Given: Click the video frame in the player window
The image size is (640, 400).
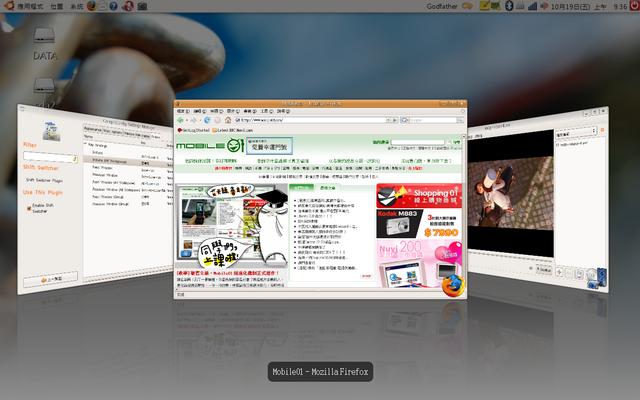Looking at the screenshot, I should (x=510, y=194).
